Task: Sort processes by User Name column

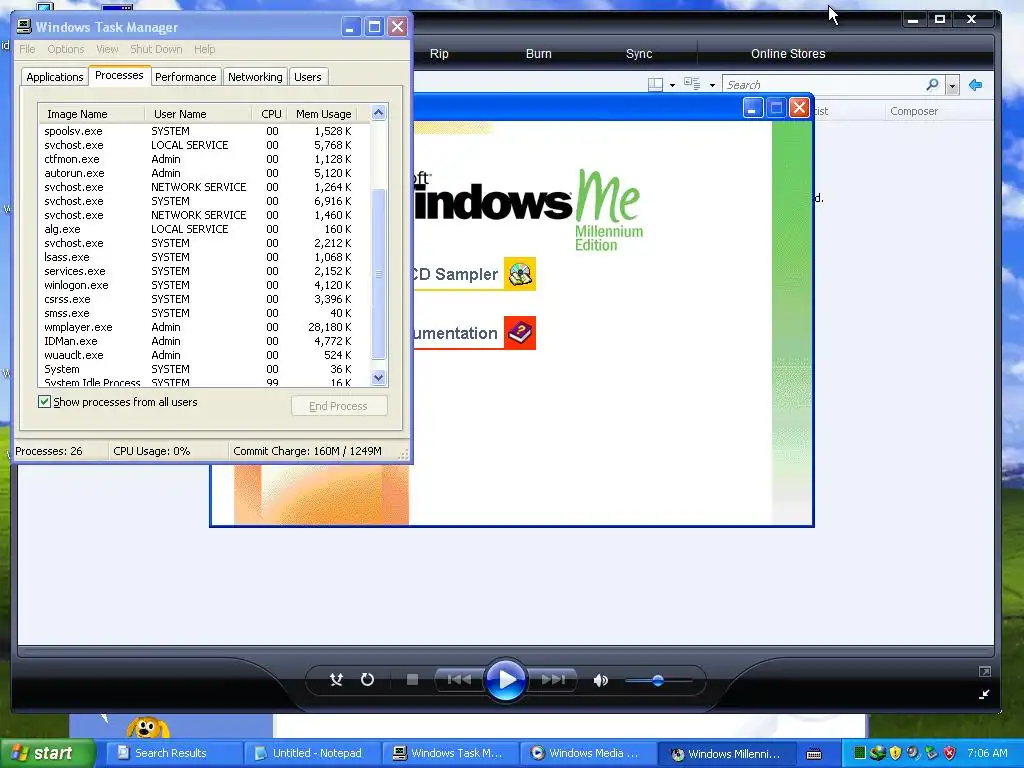Action: [198, 114]
